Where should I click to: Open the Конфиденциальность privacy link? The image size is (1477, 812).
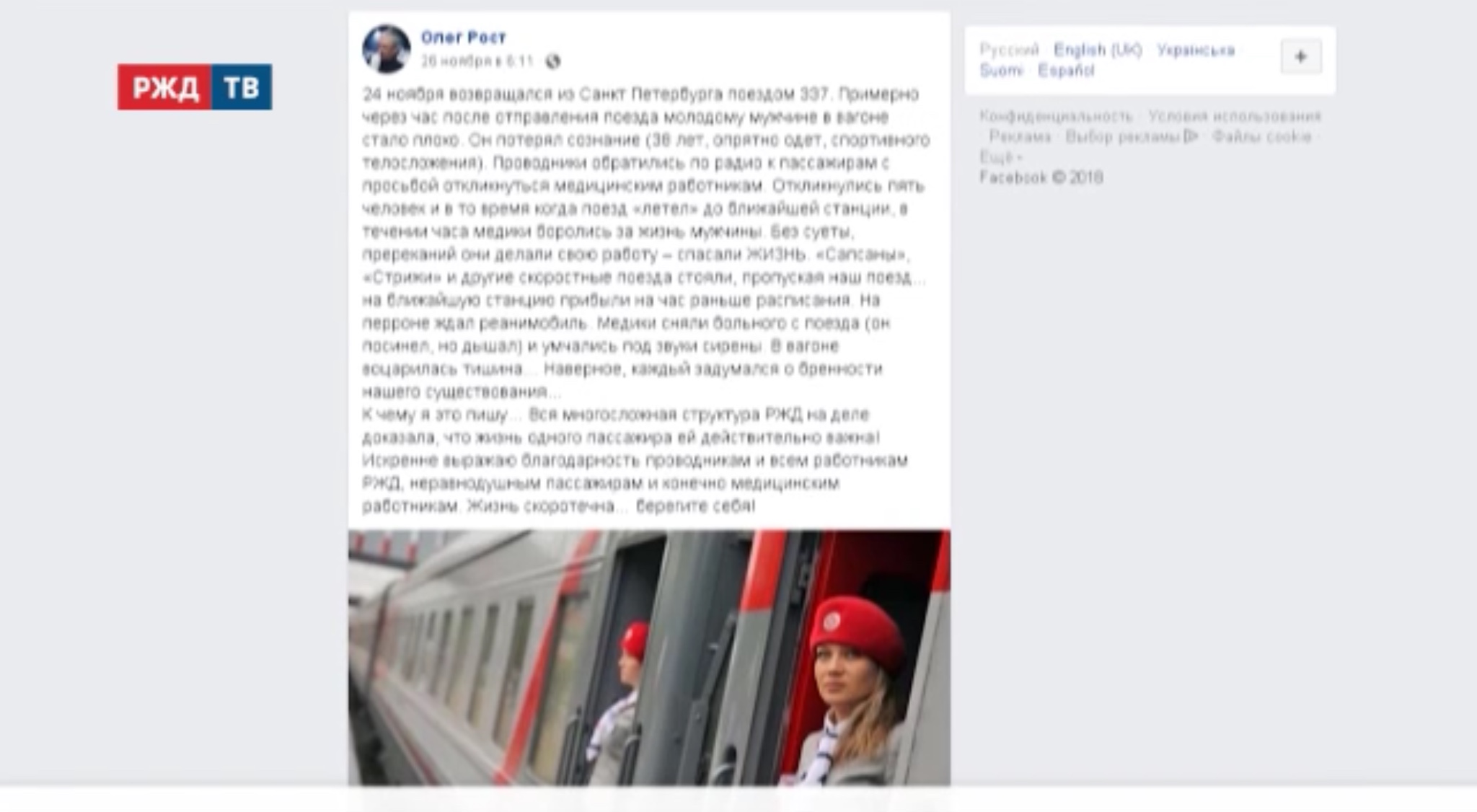(x=1056, y=116)
